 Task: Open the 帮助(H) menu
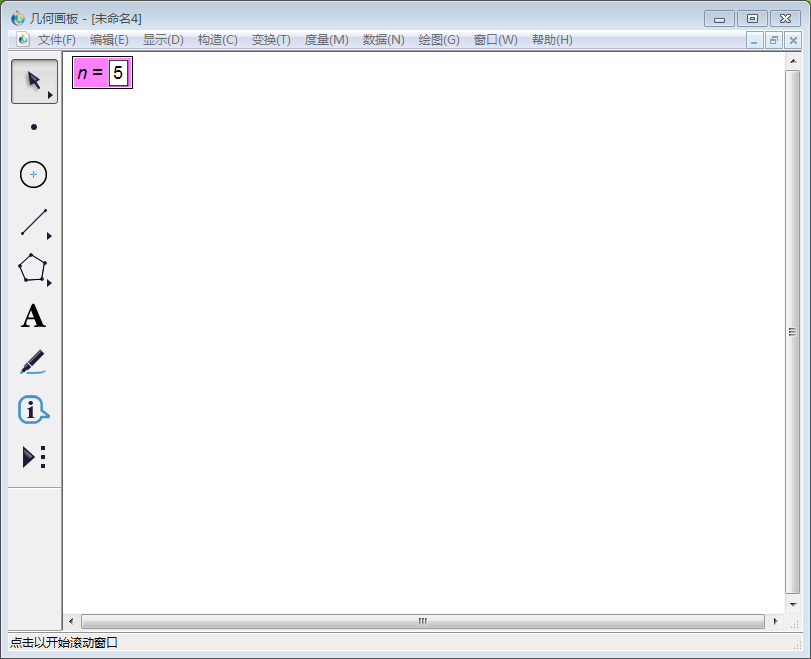pos(552,40)
